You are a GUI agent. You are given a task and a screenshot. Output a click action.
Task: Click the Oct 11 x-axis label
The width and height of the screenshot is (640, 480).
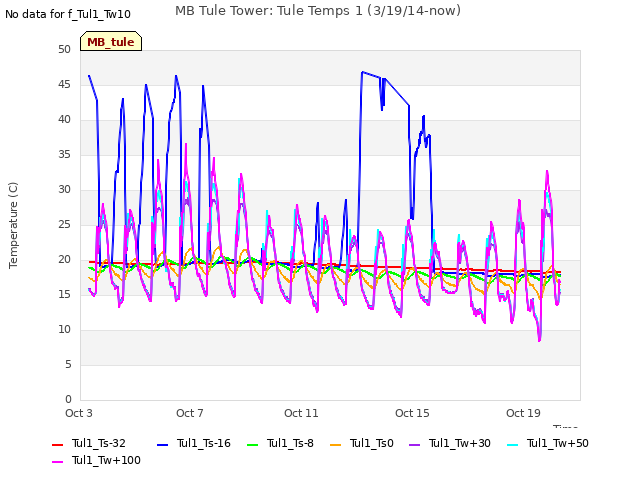(301, 413)
